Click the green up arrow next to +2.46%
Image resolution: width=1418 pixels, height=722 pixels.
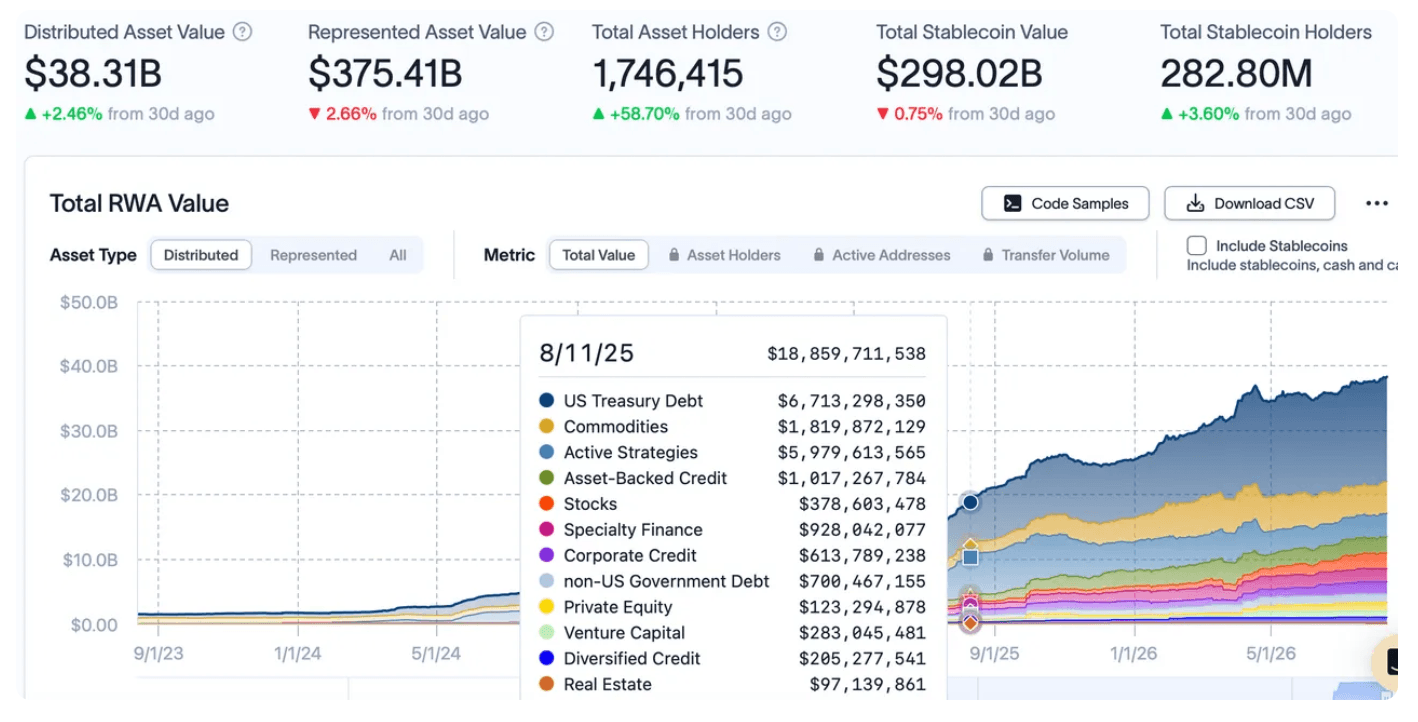(x=31, y=114)
